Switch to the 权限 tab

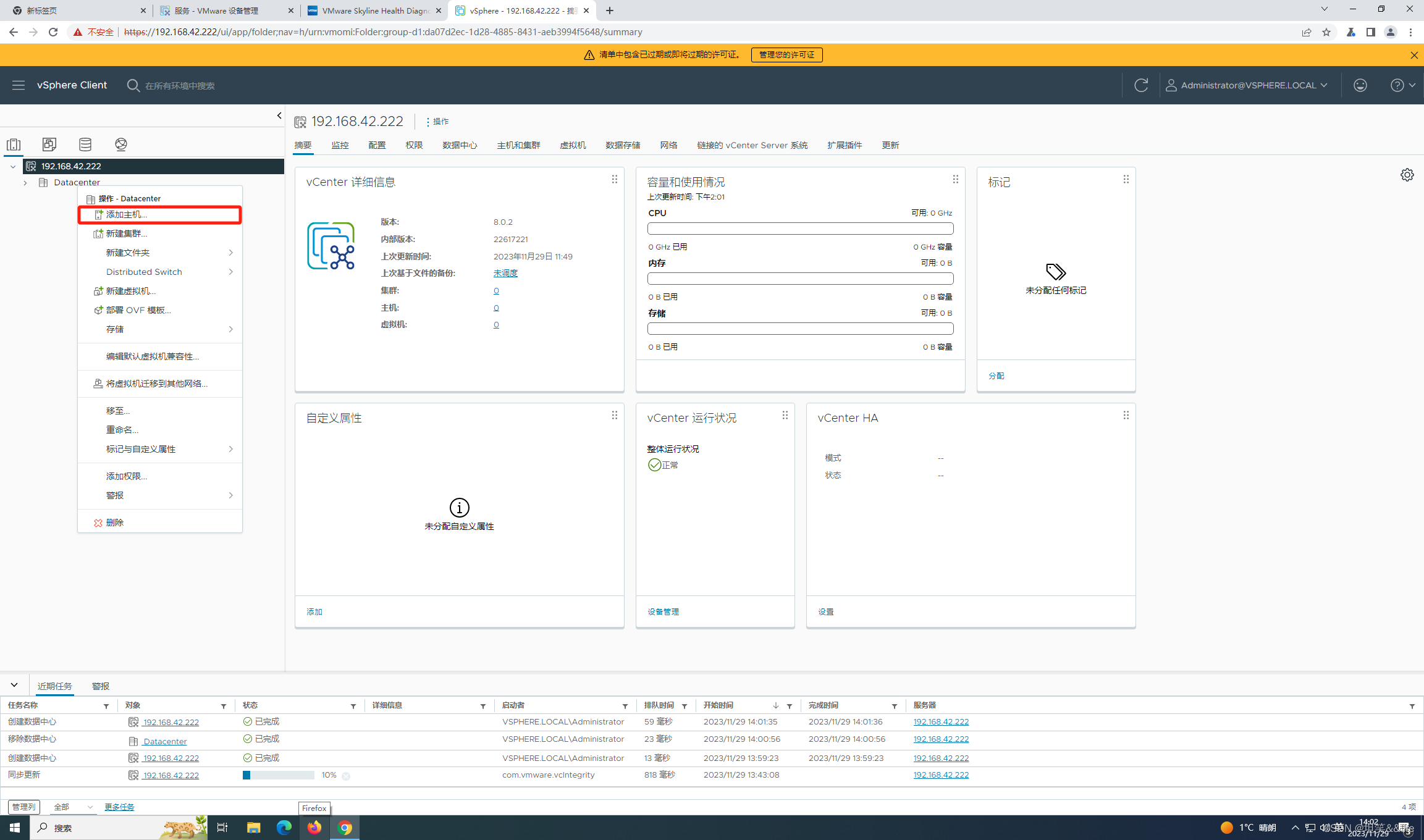click(x=414, y=145)
